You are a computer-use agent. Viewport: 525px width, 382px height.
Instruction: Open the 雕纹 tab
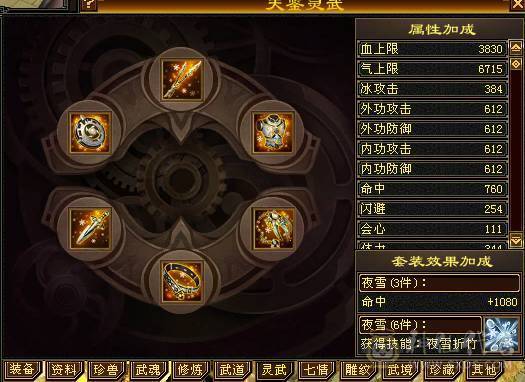pos(359,370)
